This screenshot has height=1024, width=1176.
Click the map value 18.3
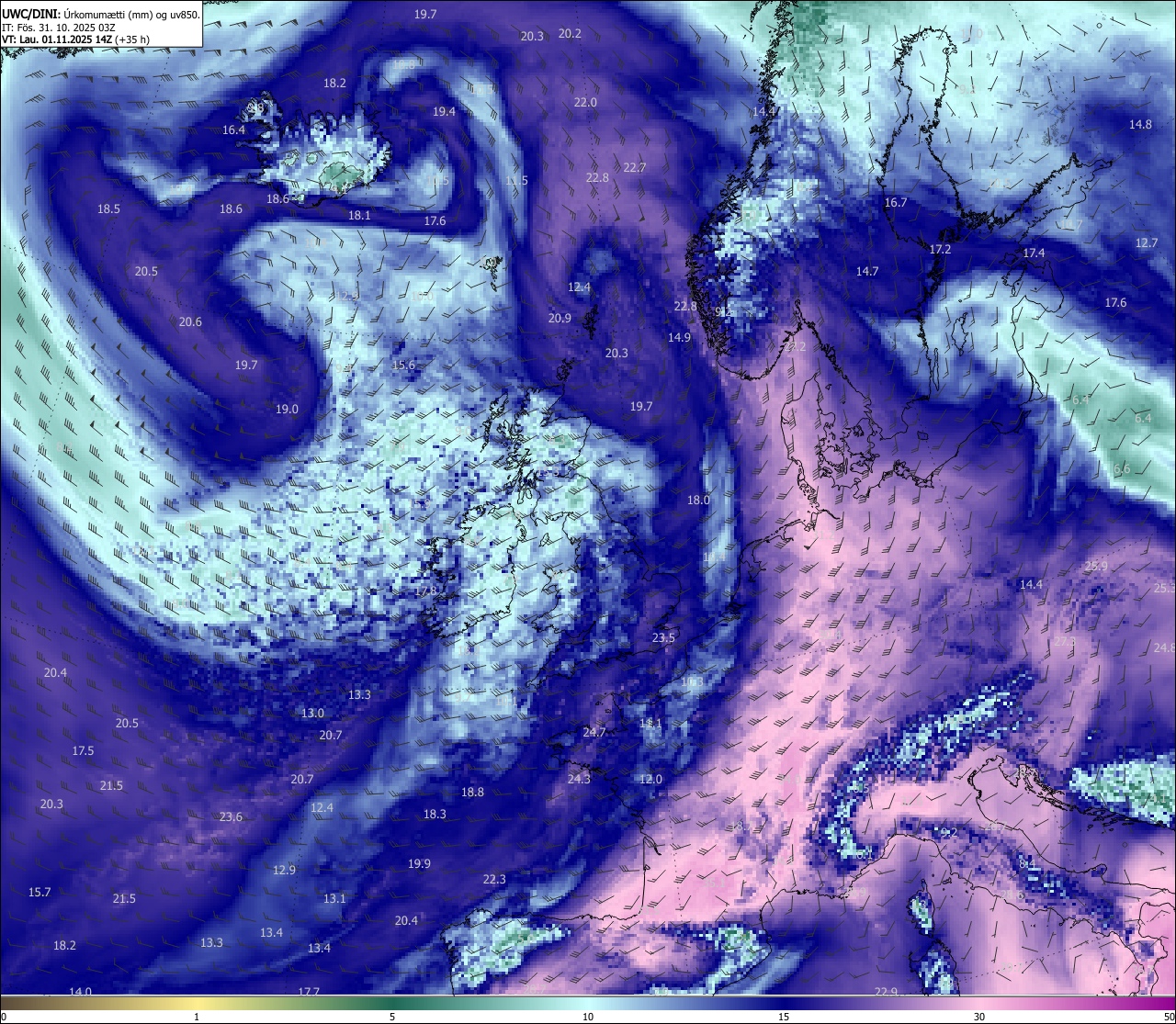435,814
